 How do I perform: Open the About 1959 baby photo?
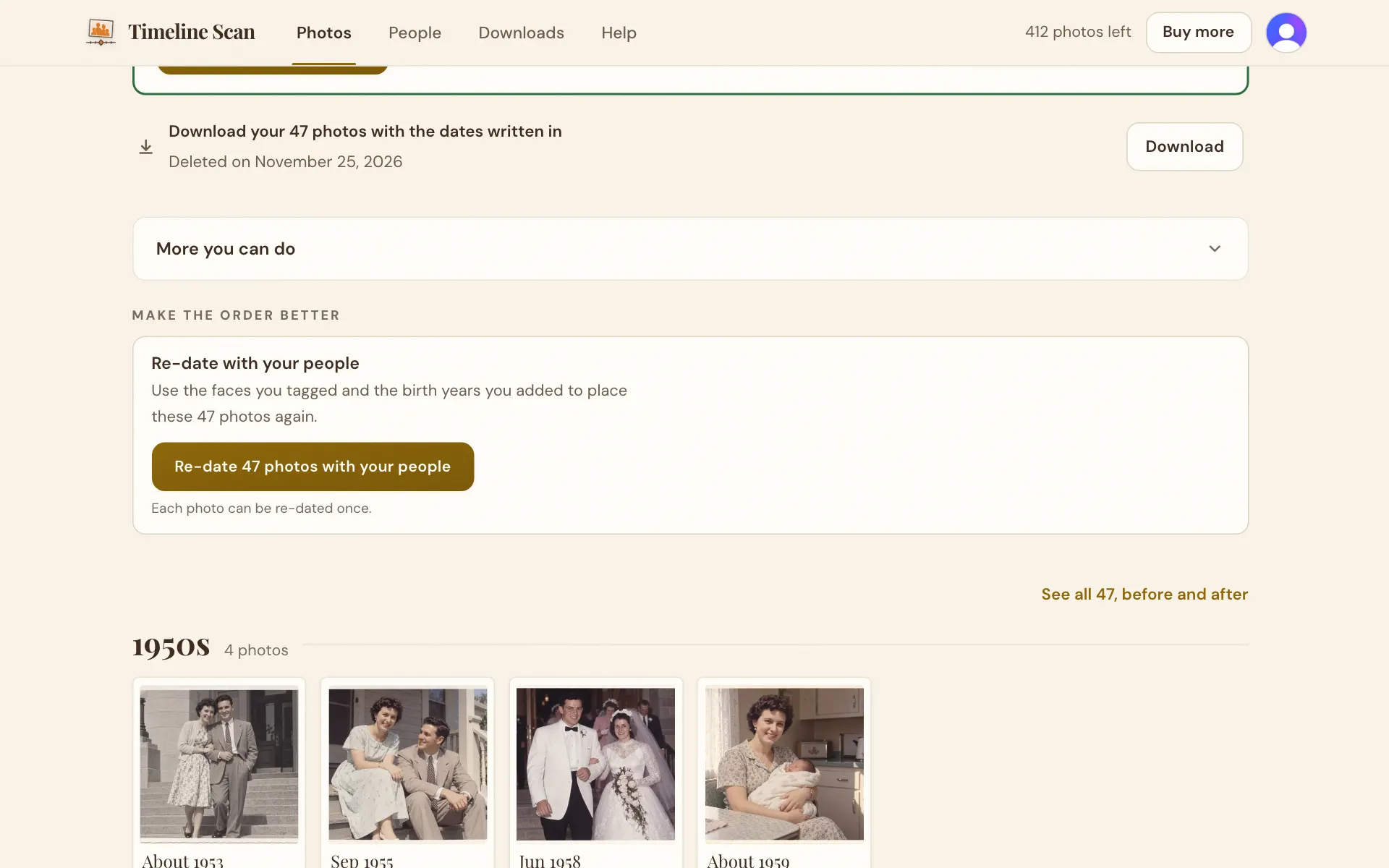(784, 765)
